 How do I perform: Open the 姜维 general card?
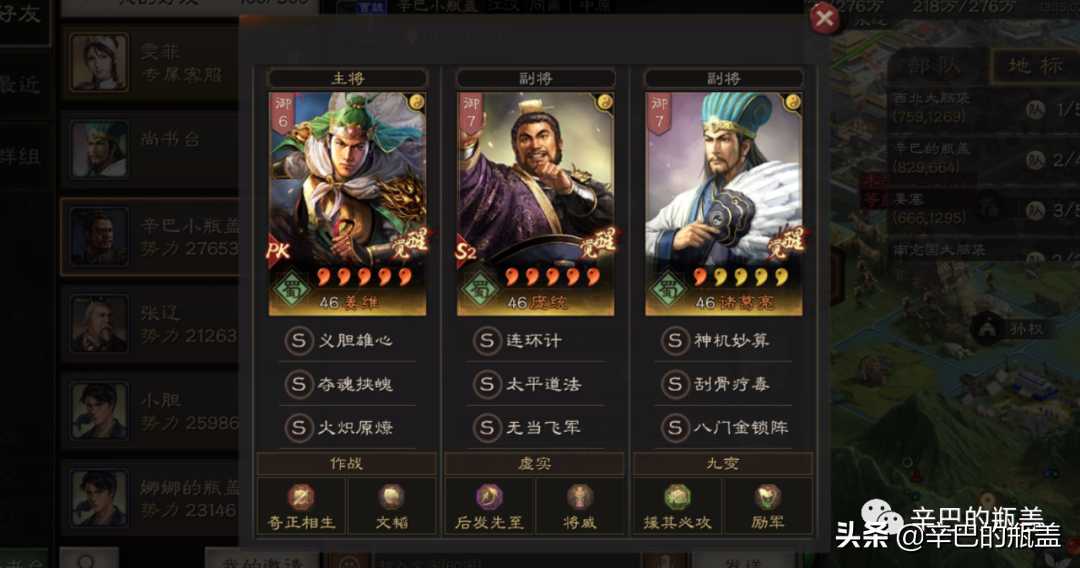[x=347, y=204]
